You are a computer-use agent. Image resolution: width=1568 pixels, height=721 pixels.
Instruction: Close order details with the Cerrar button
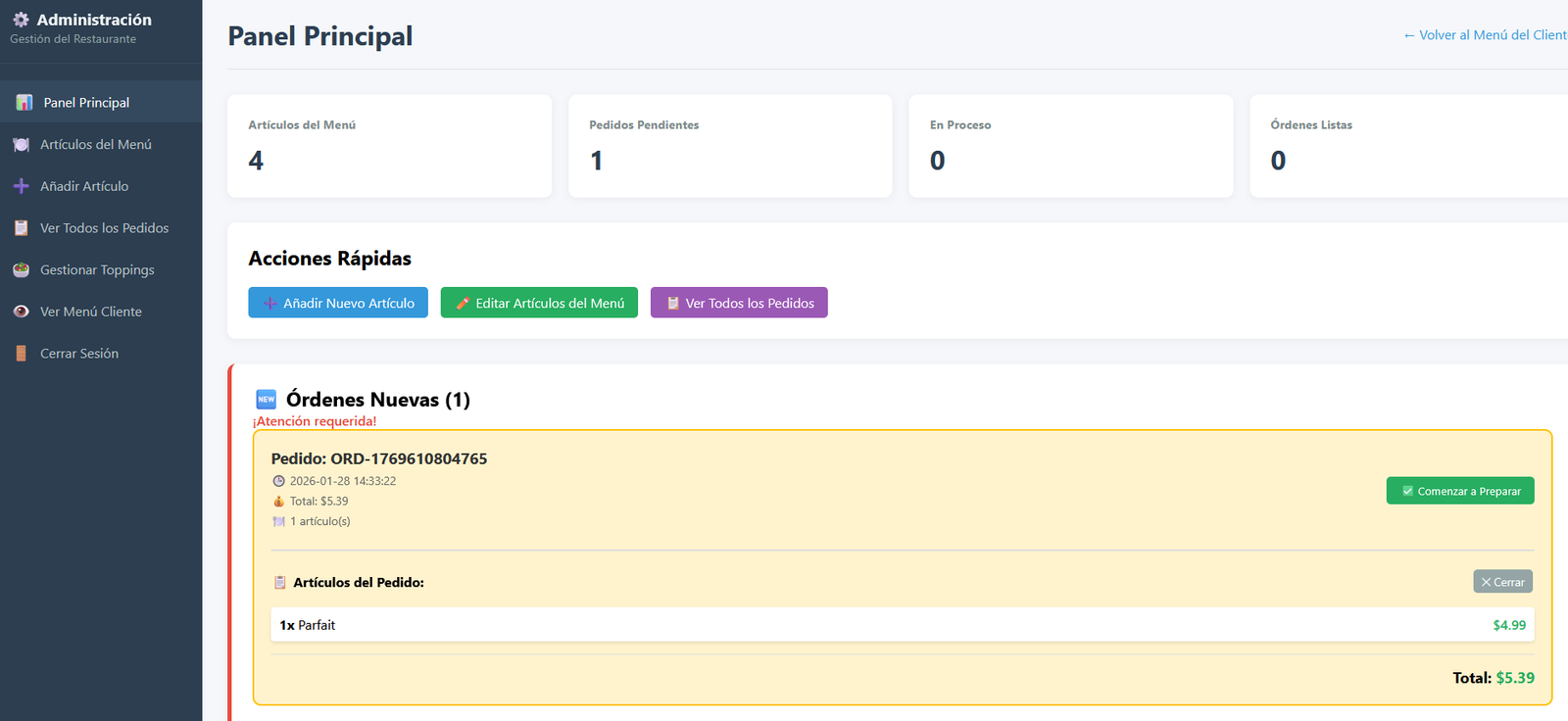[1503, 582]
